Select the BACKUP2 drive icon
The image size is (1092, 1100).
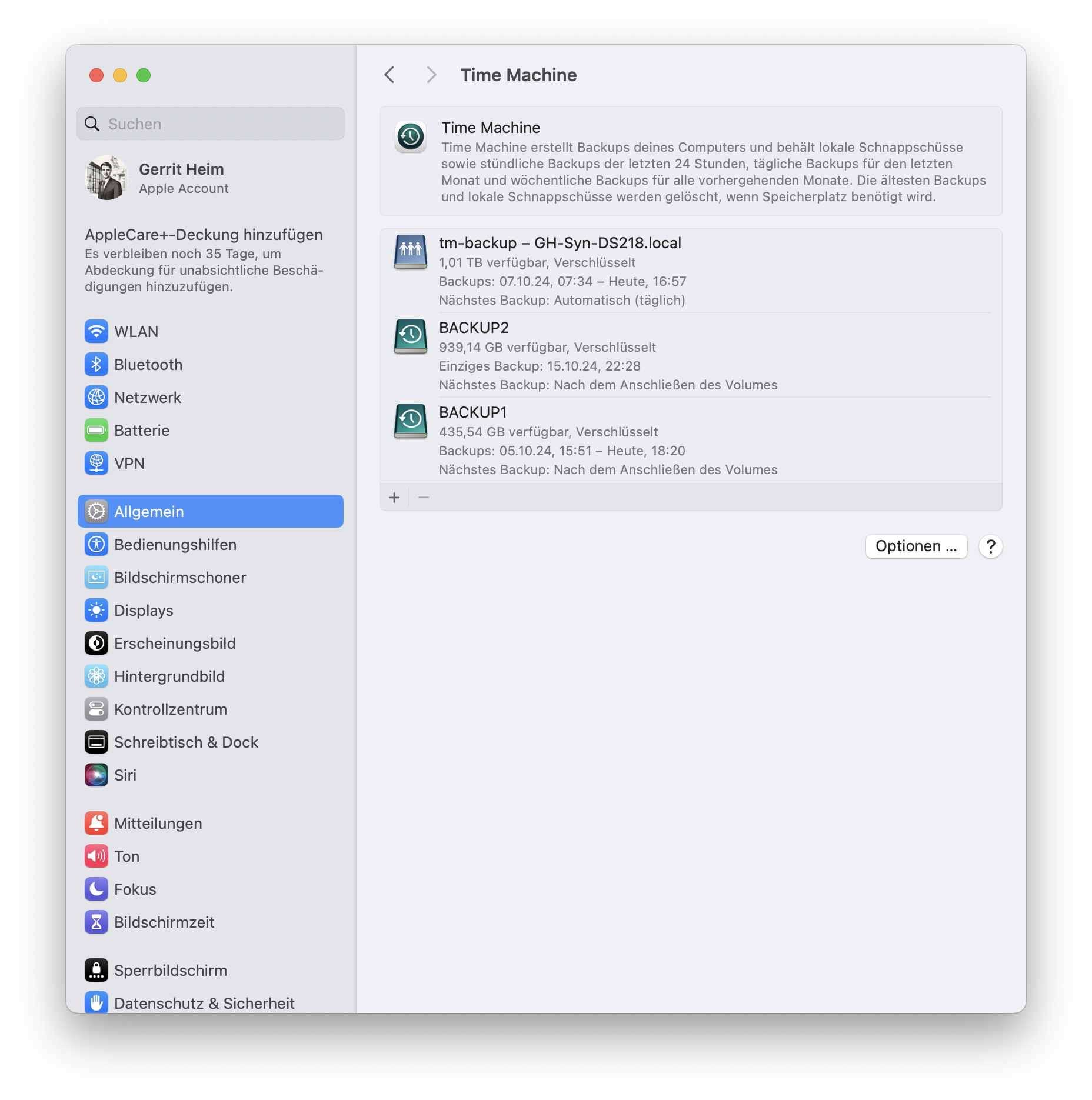pyautogui.click(x=410, y=336)
